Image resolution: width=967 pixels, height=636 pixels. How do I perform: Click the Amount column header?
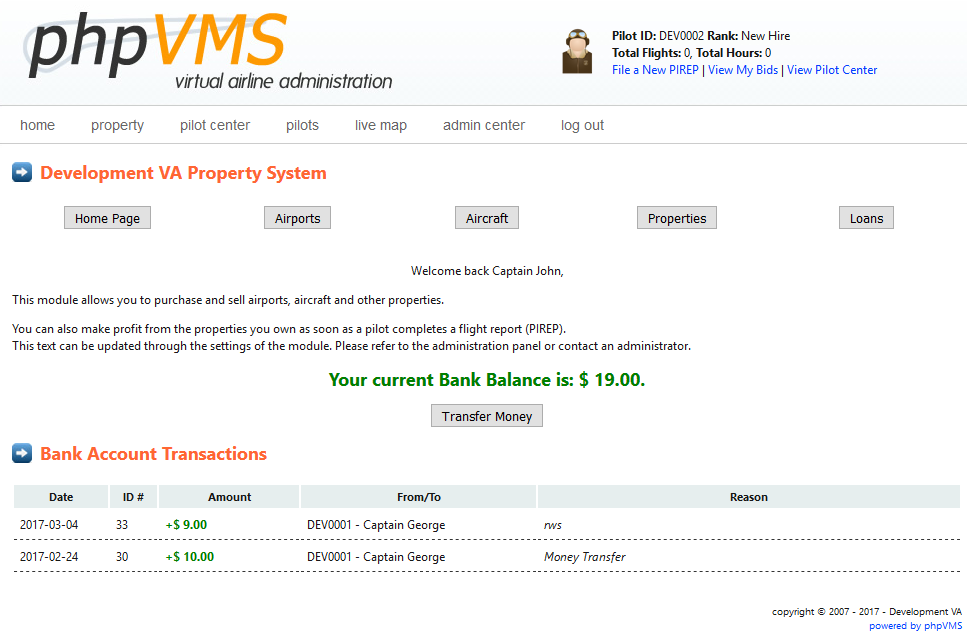(x=229, y=497)
